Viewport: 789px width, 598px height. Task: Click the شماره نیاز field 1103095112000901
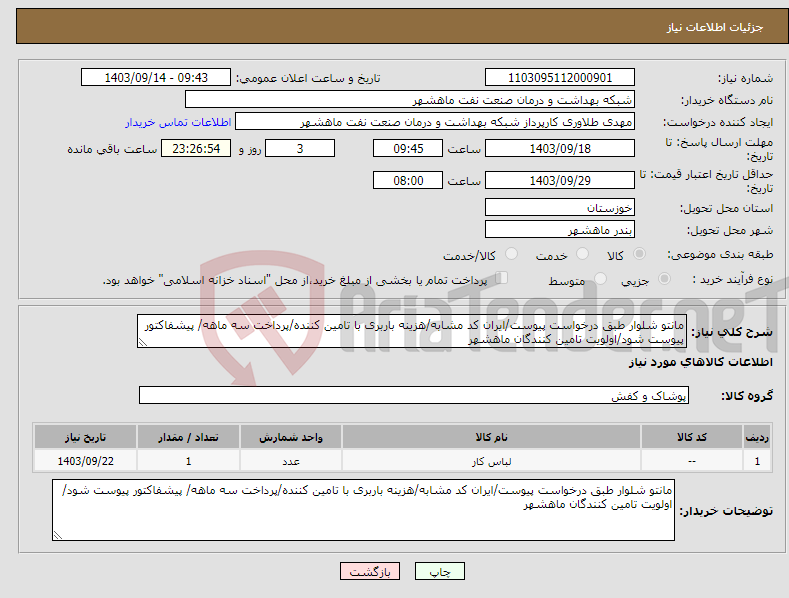pos(560,78)
